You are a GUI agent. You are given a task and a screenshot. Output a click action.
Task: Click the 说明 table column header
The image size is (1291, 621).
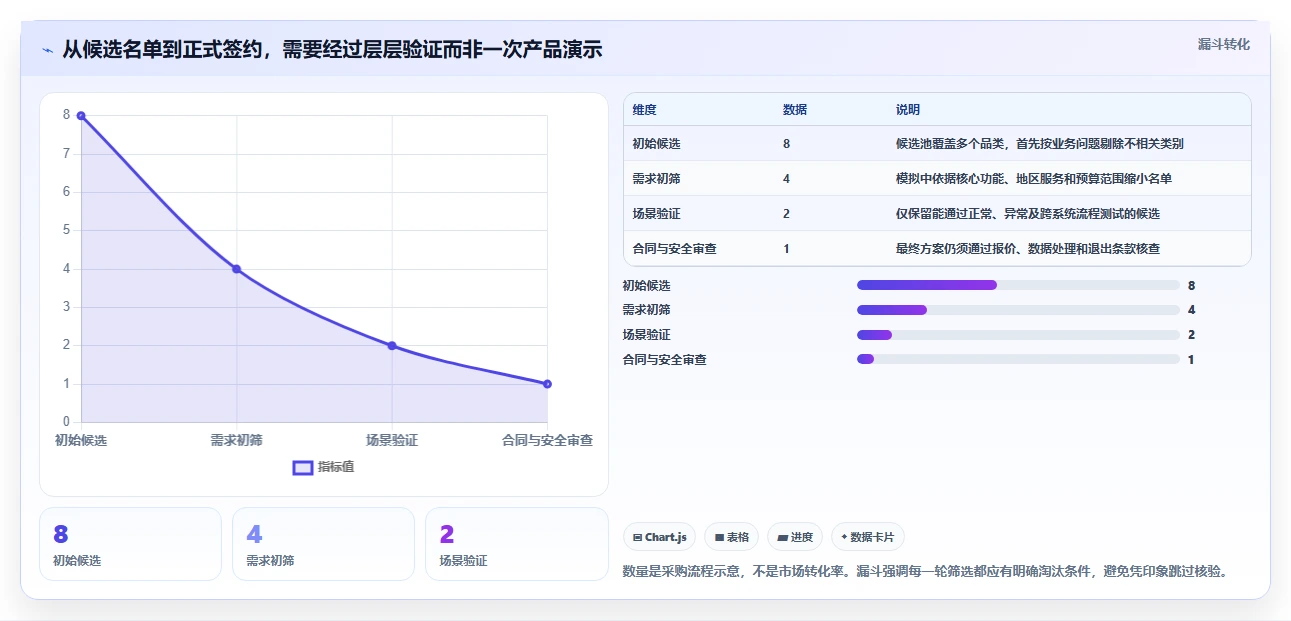coord(908,109)
